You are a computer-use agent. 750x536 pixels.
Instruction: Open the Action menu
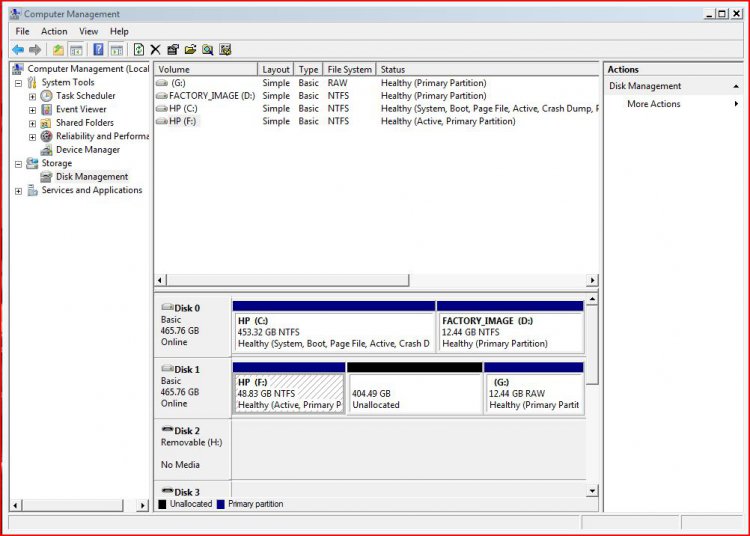pos(54,32)
